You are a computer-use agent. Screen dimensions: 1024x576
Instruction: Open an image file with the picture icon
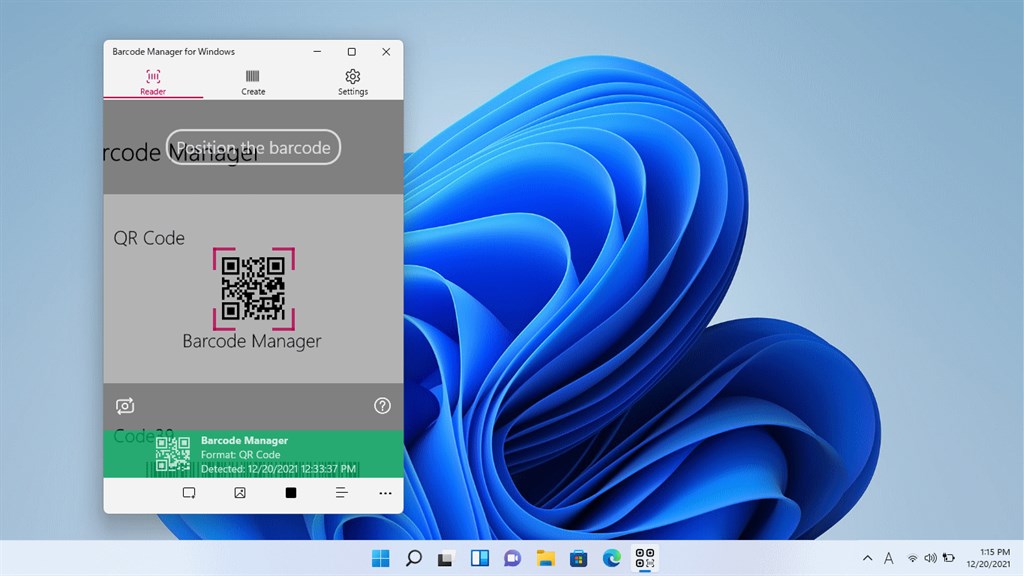pyautogui.click(x=240, y=492)
